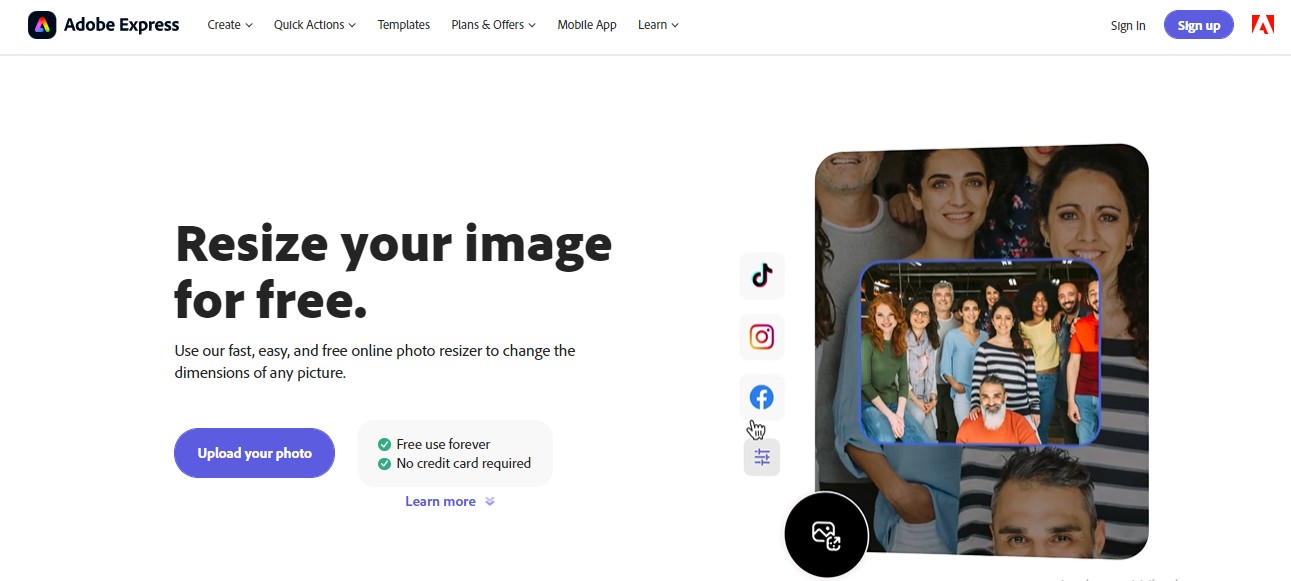Click the Sign up button

point(1198,24)
